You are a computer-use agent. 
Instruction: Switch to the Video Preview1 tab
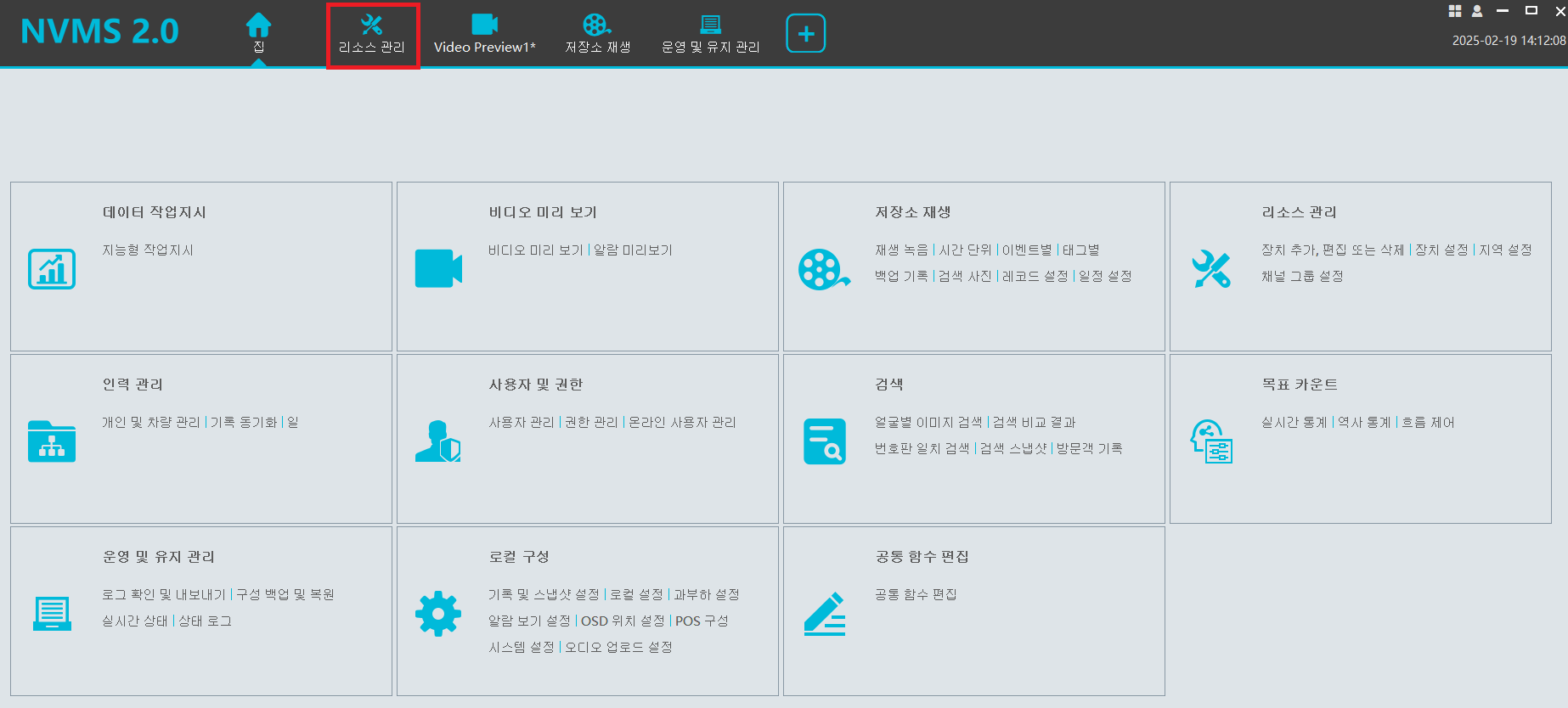[x=484, y=34]
